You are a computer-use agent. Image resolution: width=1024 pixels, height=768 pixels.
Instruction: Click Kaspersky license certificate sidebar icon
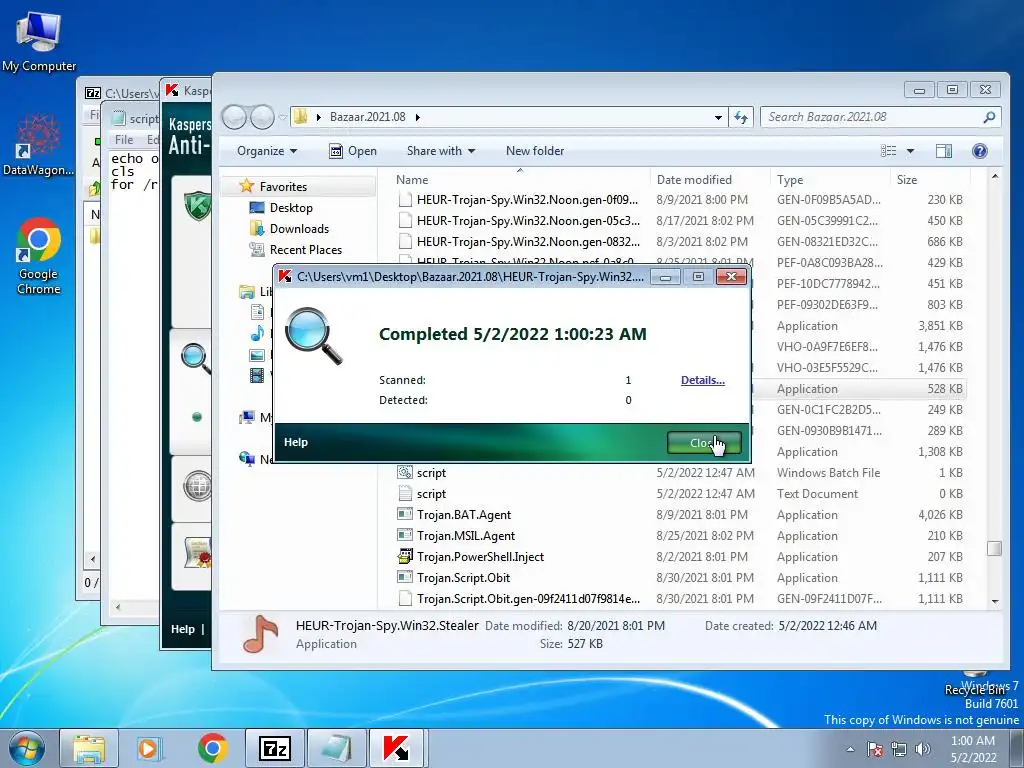(x=198, y=552)
